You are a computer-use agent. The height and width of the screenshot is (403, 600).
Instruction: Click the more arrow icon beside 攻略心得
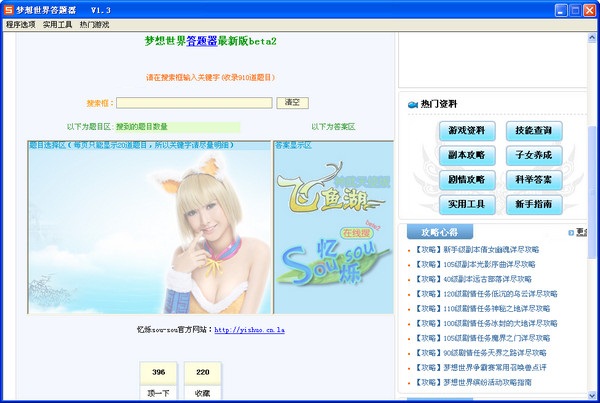(571, 232)
